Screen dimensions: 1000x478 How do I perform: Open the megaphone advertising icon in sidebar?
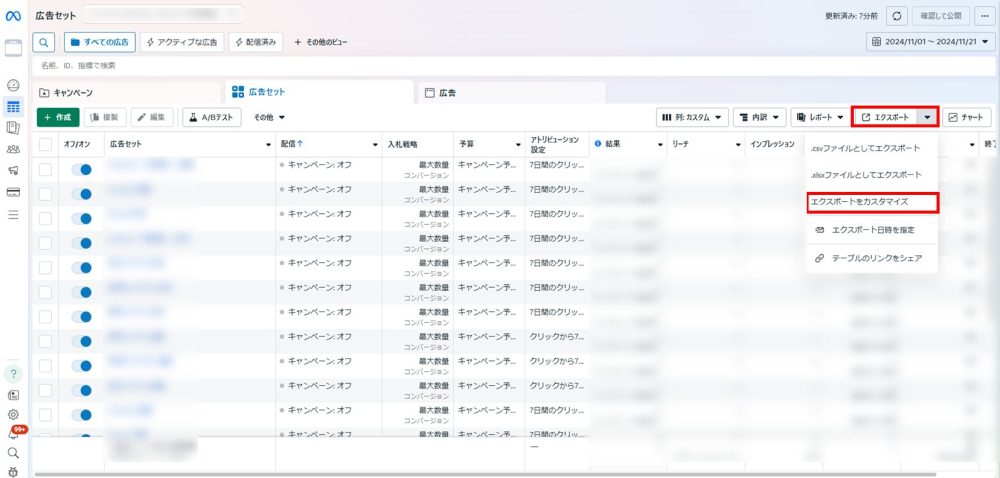pos(13,170)
